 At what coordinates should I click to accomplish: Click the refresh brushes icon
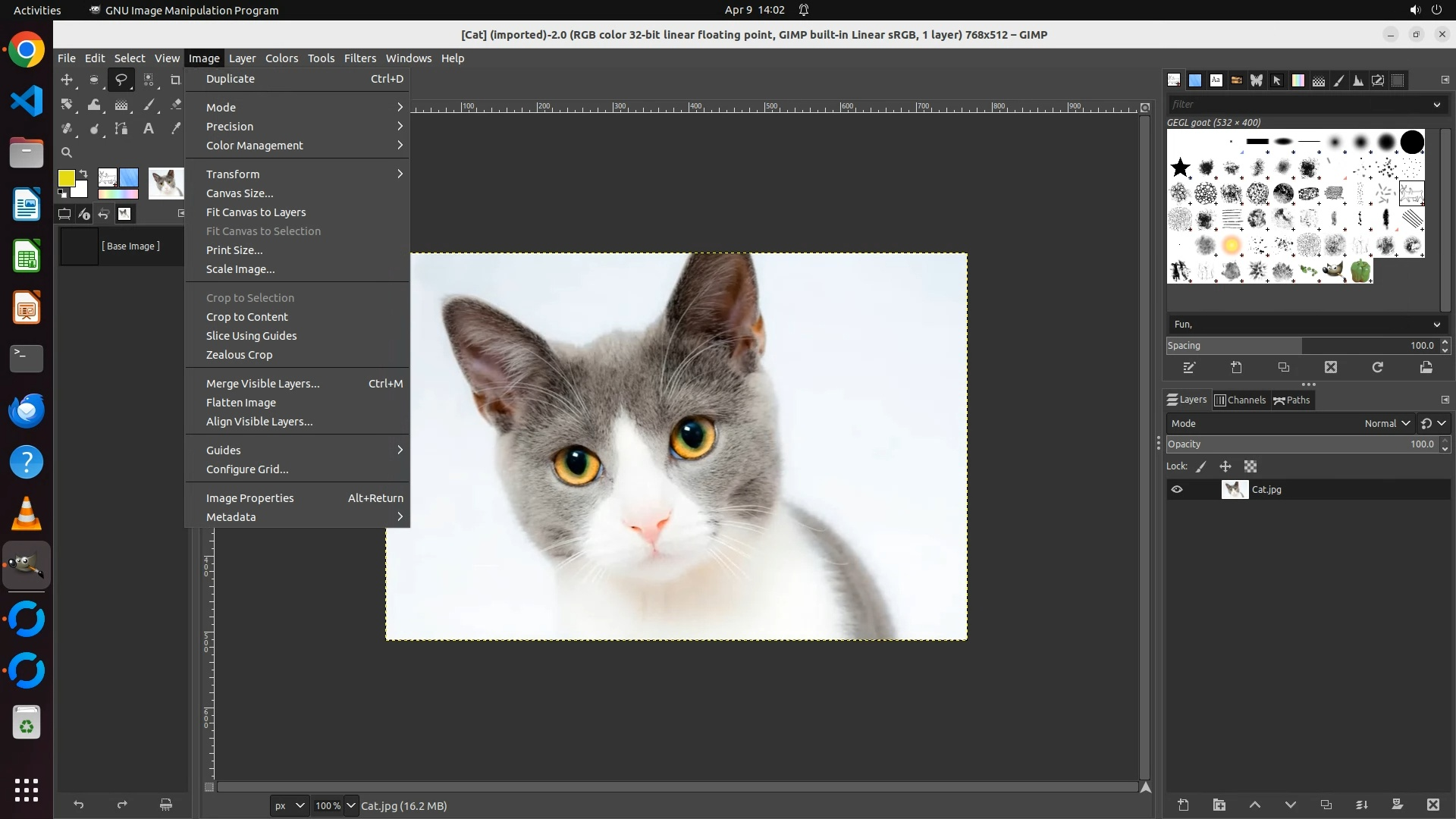pyautogui.click(x=1378, y=368)
